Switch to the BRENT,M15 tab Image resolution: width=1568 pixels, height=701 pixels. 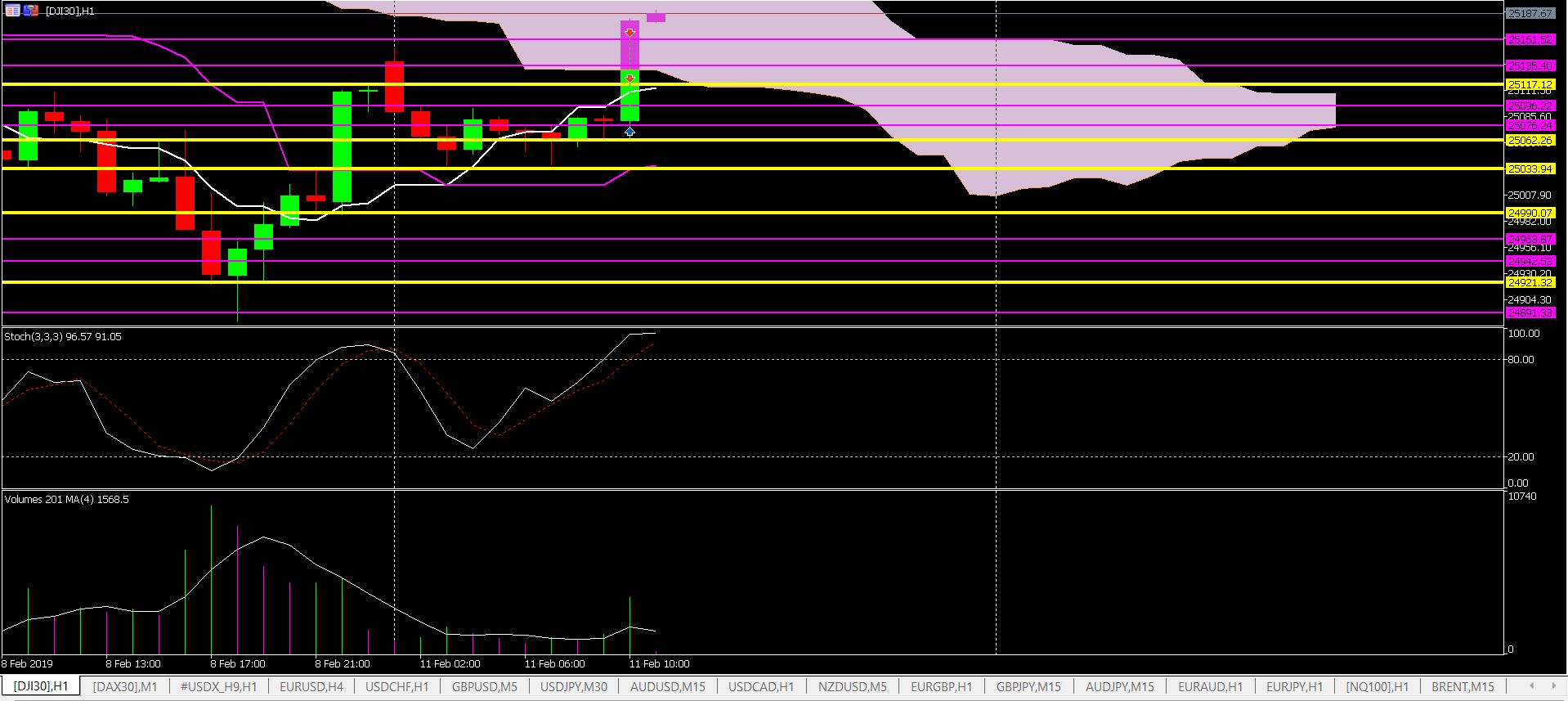pyautogui.click(x=1463, y=686)
